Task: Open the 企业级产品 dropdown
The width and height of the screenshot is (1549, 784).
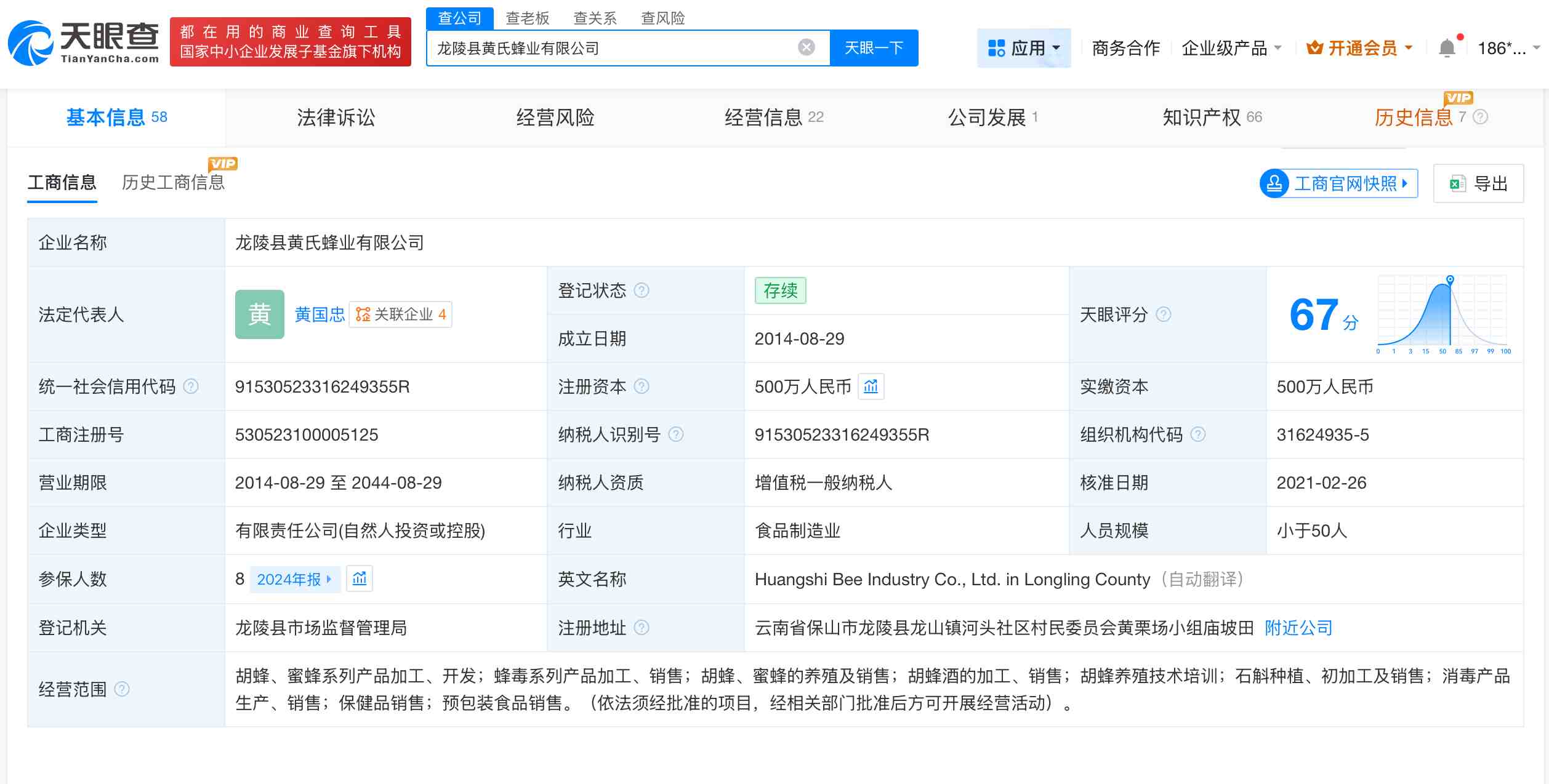Action: pyautogui.click(x=1231, y=47)
